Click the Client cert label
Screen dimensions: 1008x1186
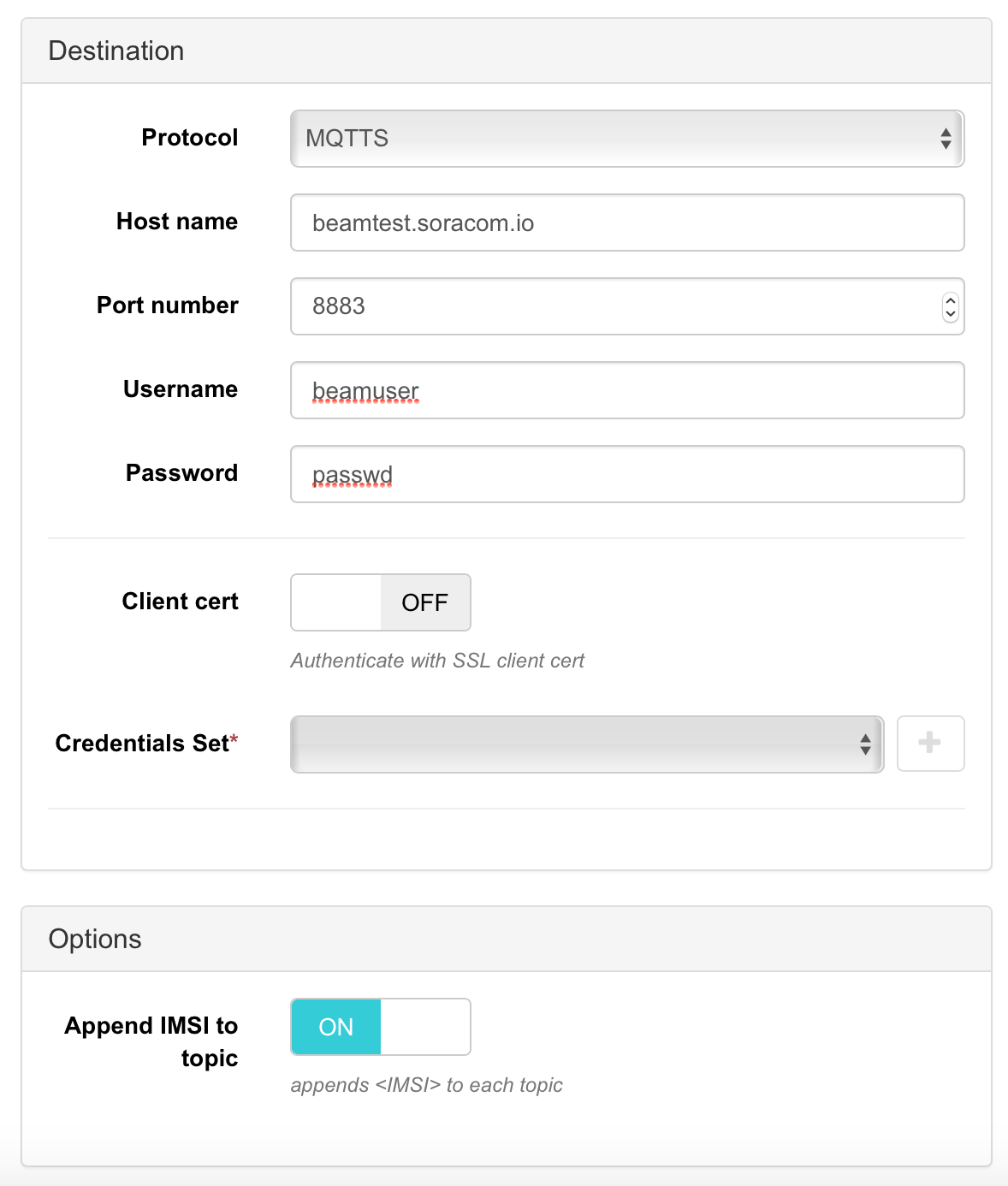point(180,602)
